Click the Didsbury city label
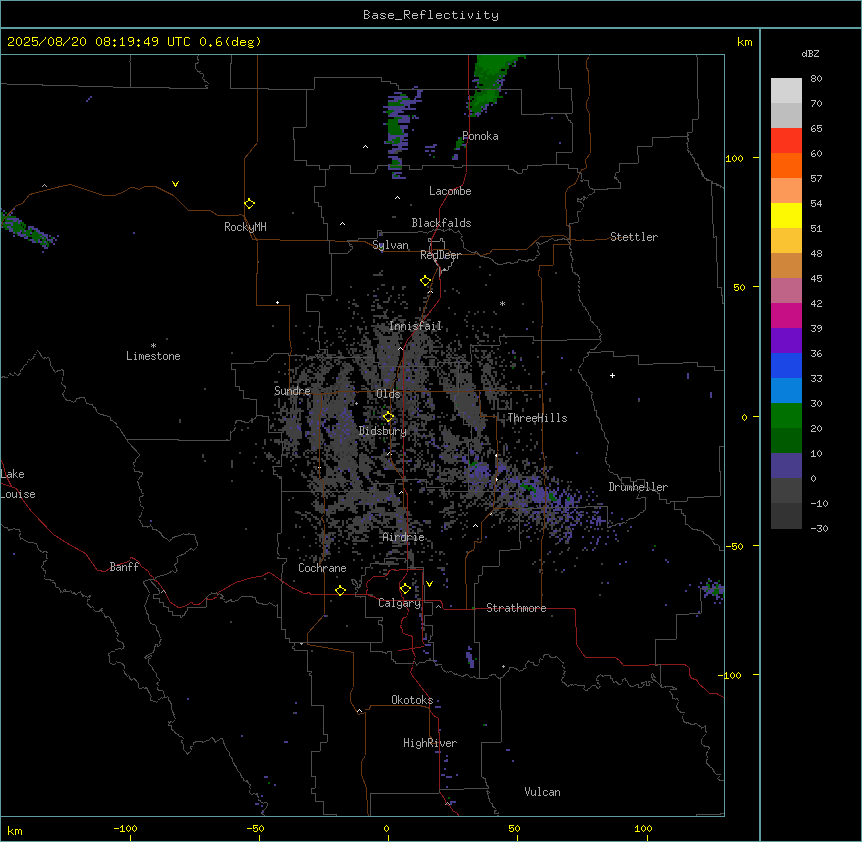Screen dimensions: 862x842 point(382,431)
